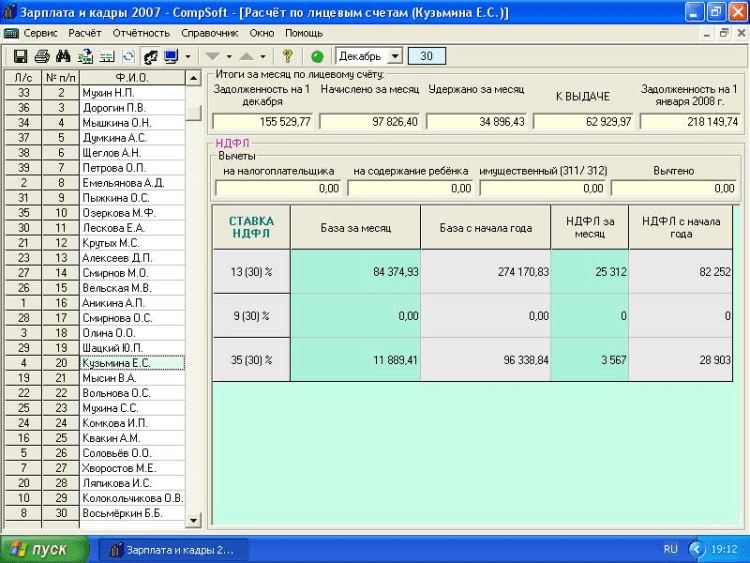Image resolution: width=750 pixels, height=563 pixels.
Task: Click the Windows пуск start button
Action: click(44, 549)
